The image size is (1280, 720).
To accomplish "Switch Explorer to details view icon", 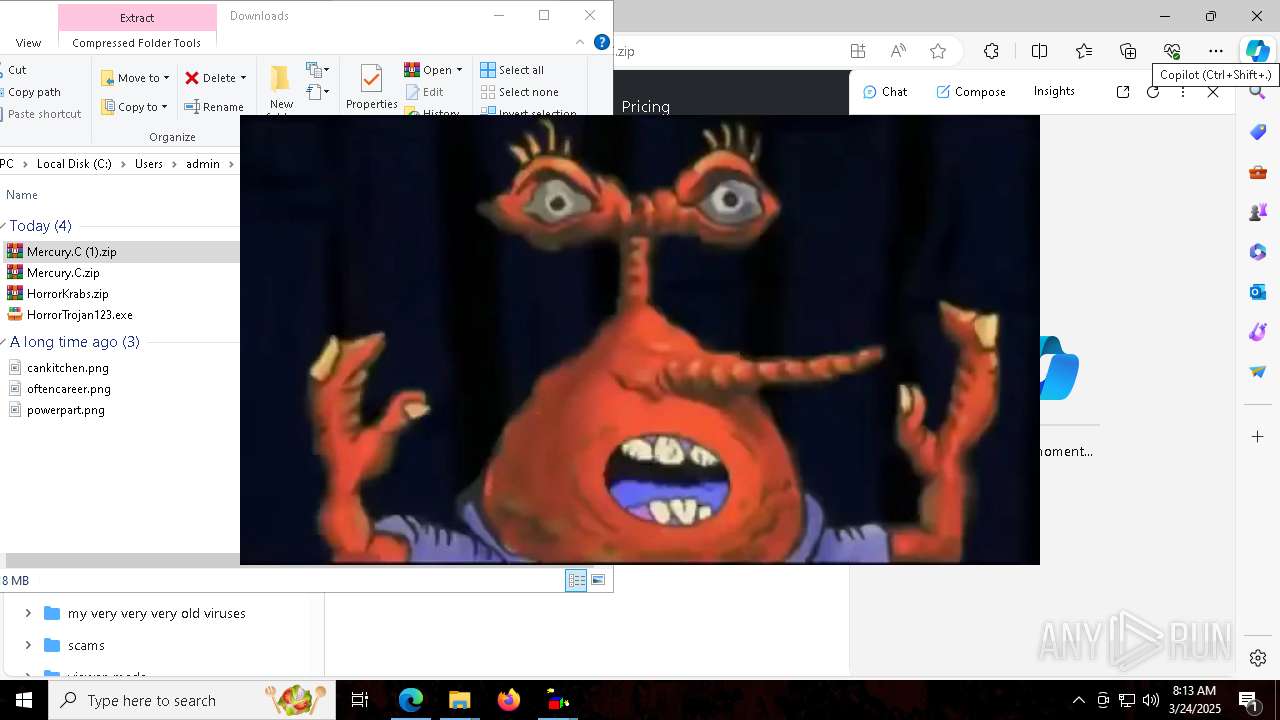I will coord(576,580).
